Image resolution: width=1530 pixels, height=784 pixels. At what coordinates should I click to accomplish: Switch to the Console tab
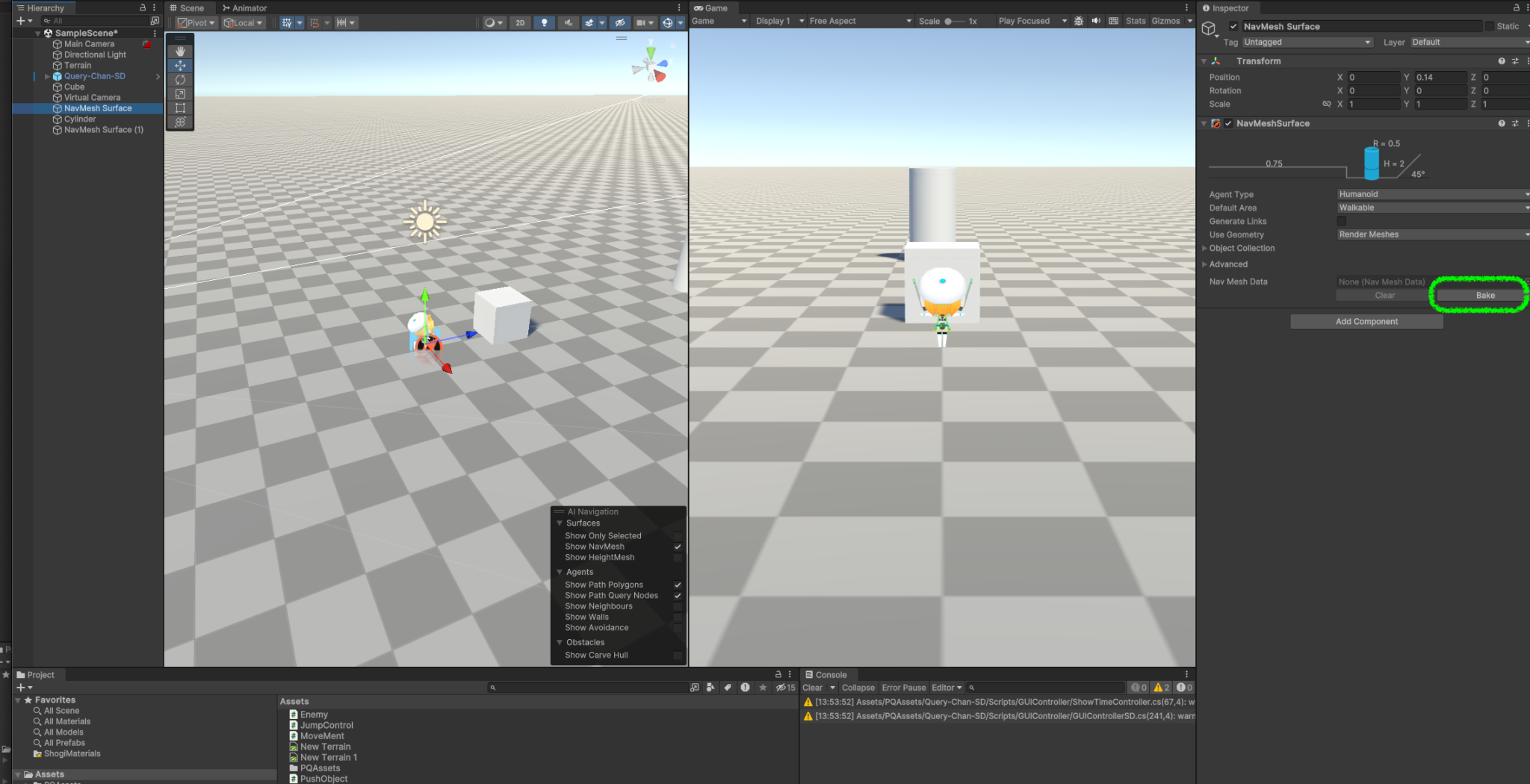click(828, 674)
